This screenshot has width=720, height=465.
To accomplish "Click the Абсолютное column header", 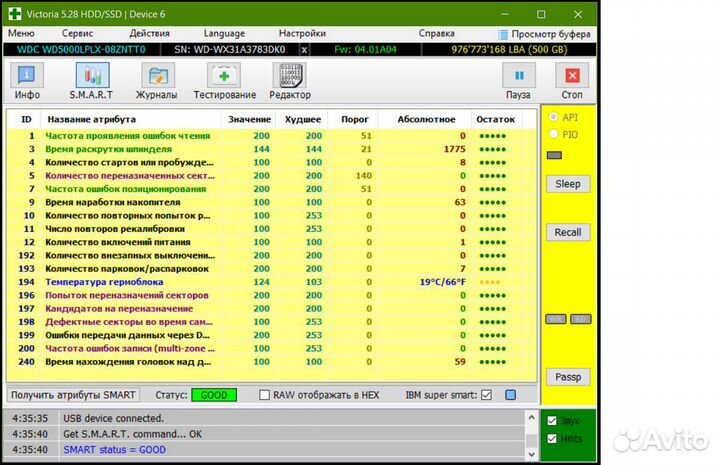I will (426, 119).
